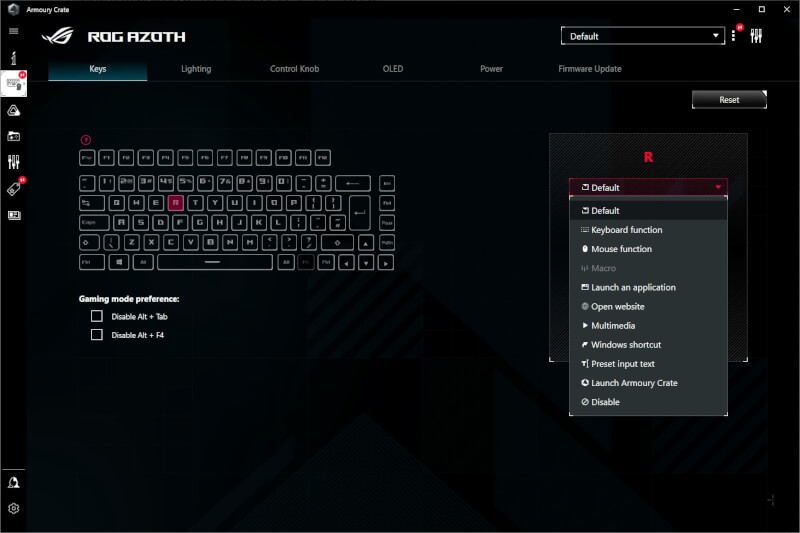Screen dimensions: 800x533
Task: Select the F12 key on the keyboard map
Action: [322, 158]
